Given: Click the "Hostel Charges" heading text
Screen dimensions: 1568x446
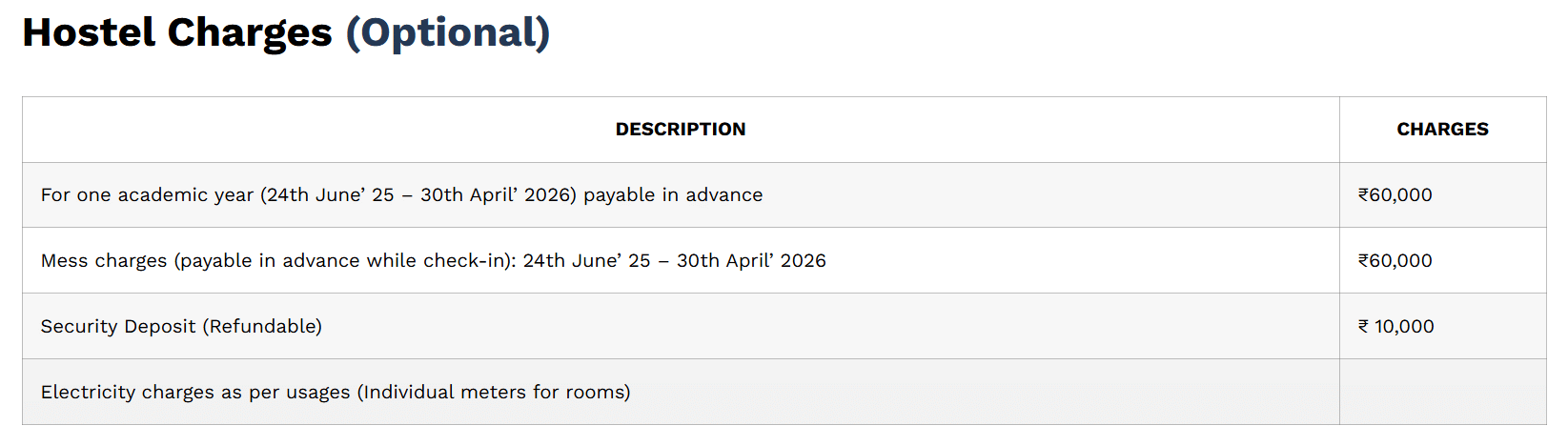Looking at the screenshot, I should pyautogui.click(x=177, y=33).
